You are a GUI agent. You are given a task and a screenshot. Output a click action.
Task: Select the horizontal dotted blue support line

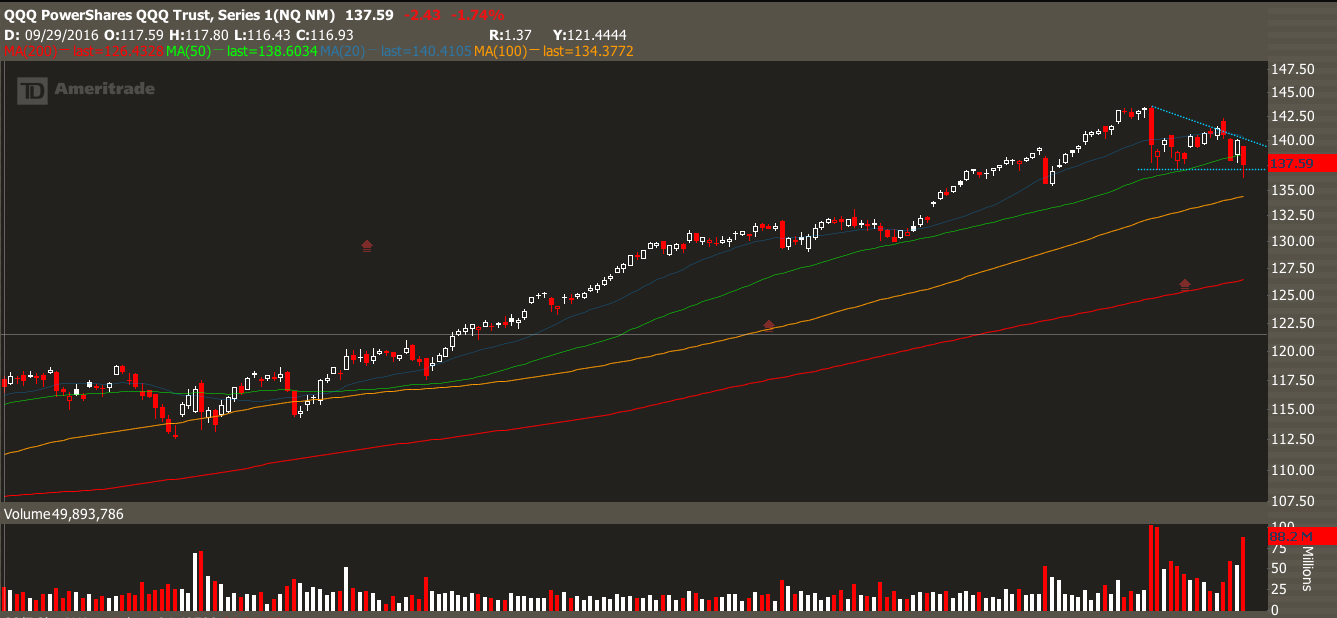[1203, 170]
